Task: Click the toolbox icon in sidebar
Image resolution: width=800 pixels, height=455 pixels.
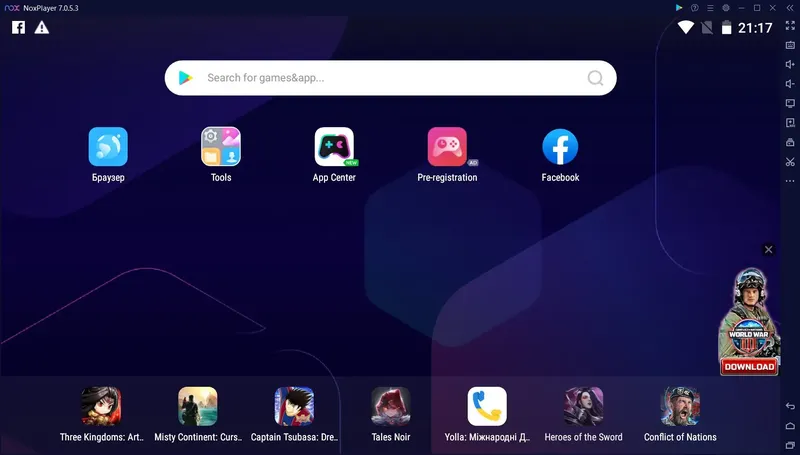Action: [790, 142]
